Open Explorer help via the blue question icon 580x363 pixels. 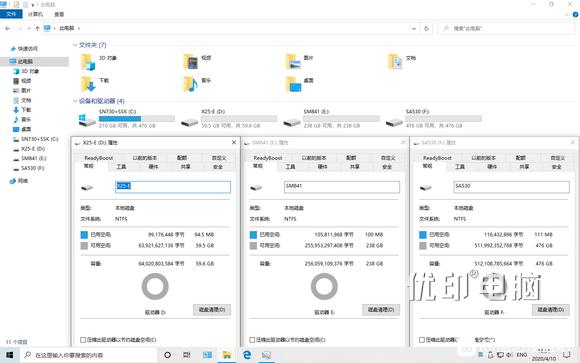(576, 14)
